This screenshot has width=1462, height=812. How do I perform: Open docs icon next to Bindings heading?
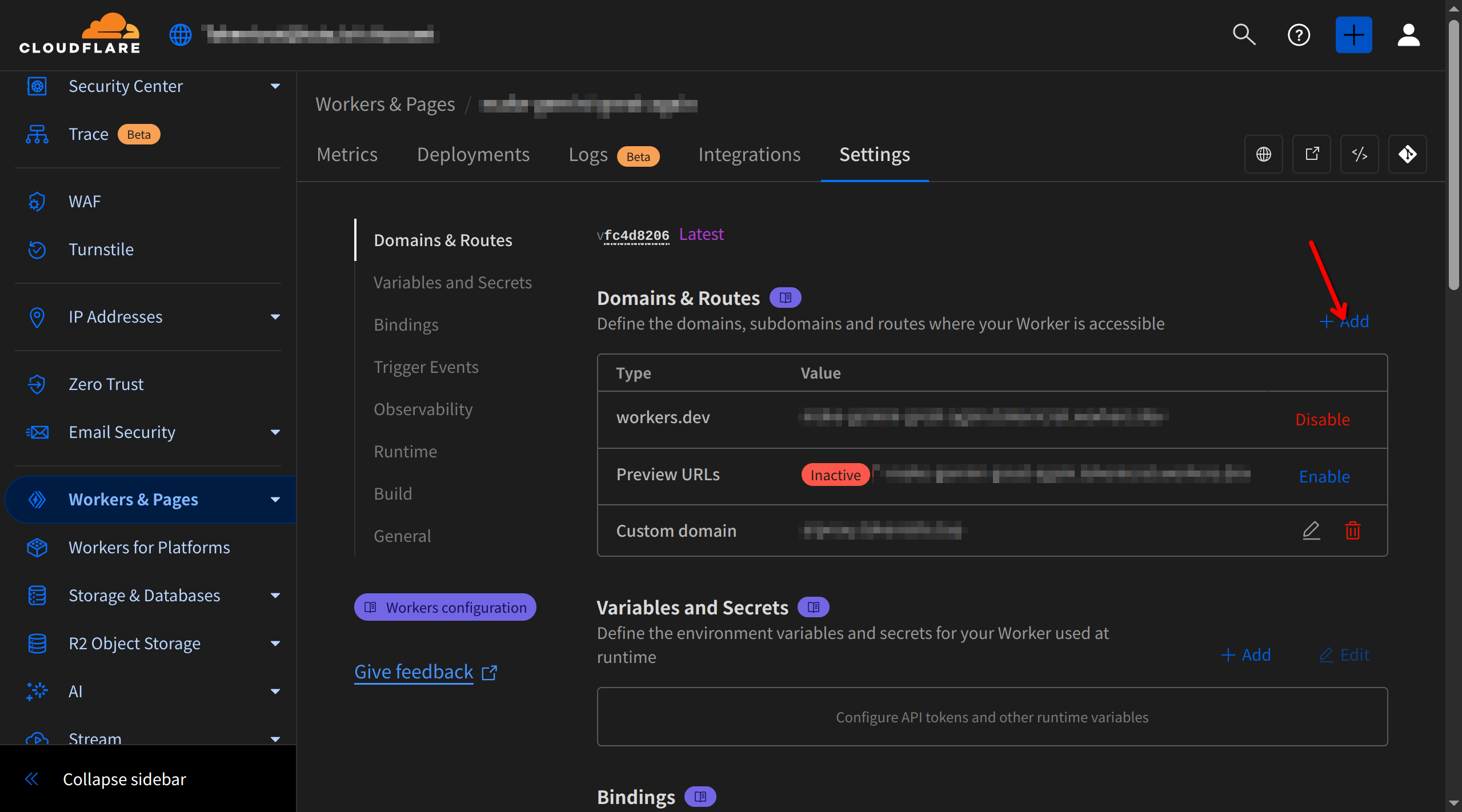click(700, 797)
